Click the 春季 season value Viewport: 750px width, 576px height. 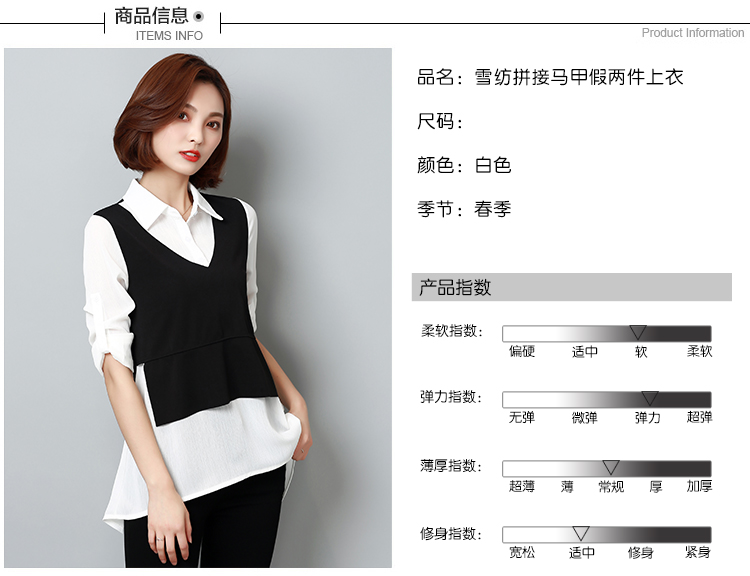point(493,209)
